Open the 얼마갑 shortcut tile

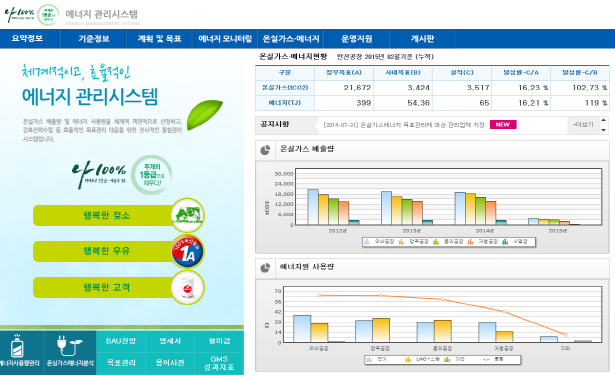219,341
